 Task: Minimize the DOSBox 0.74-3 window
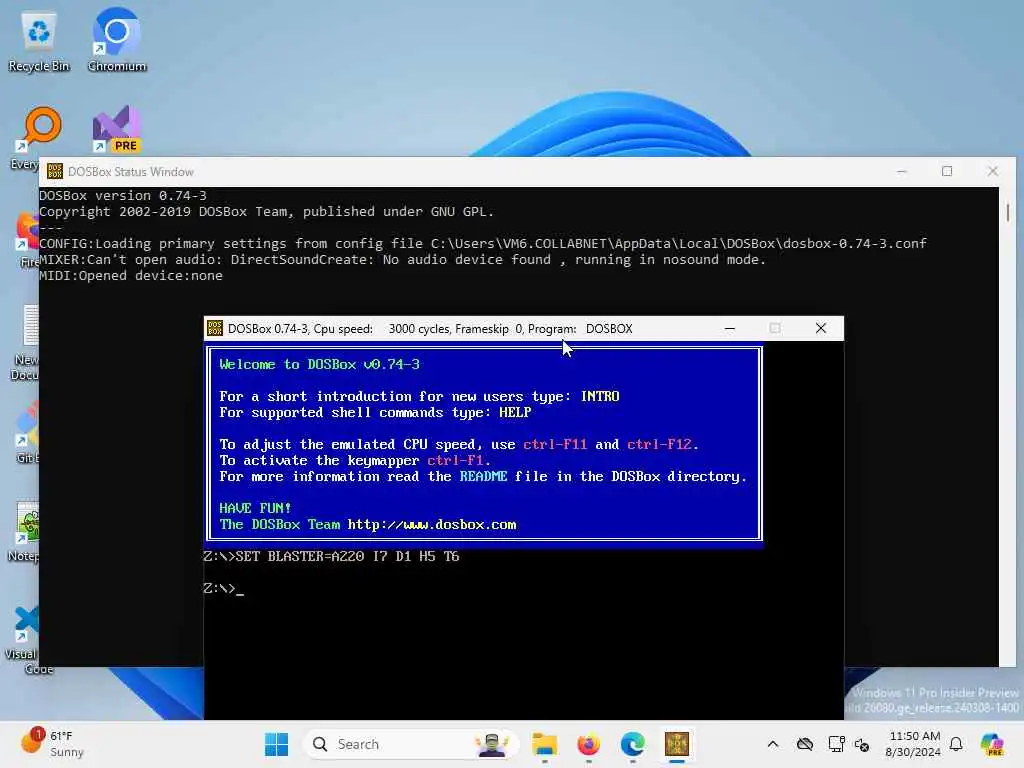[x=729, y=328]
